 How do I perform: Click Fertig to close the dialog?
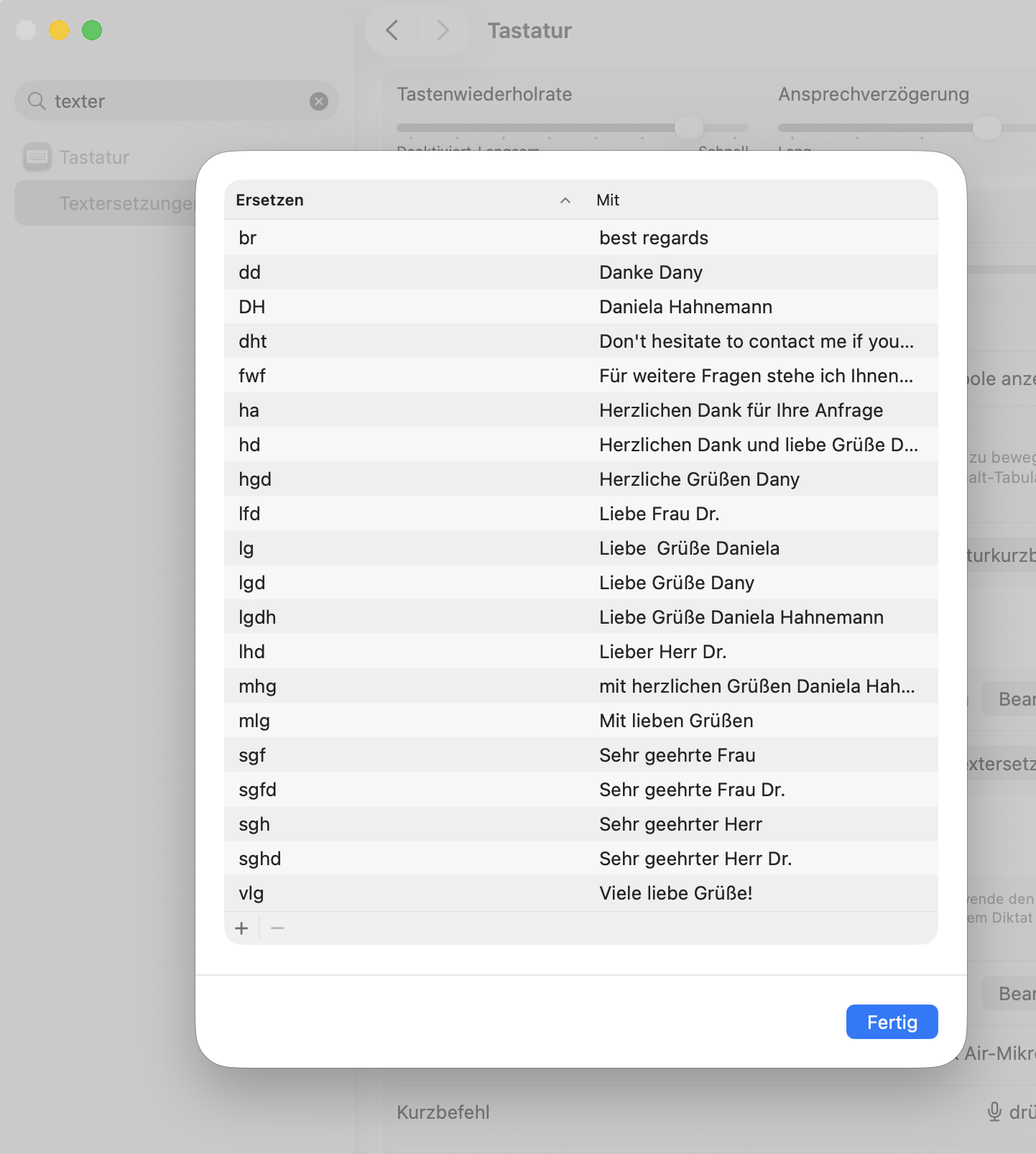(x=892, y=1022)
